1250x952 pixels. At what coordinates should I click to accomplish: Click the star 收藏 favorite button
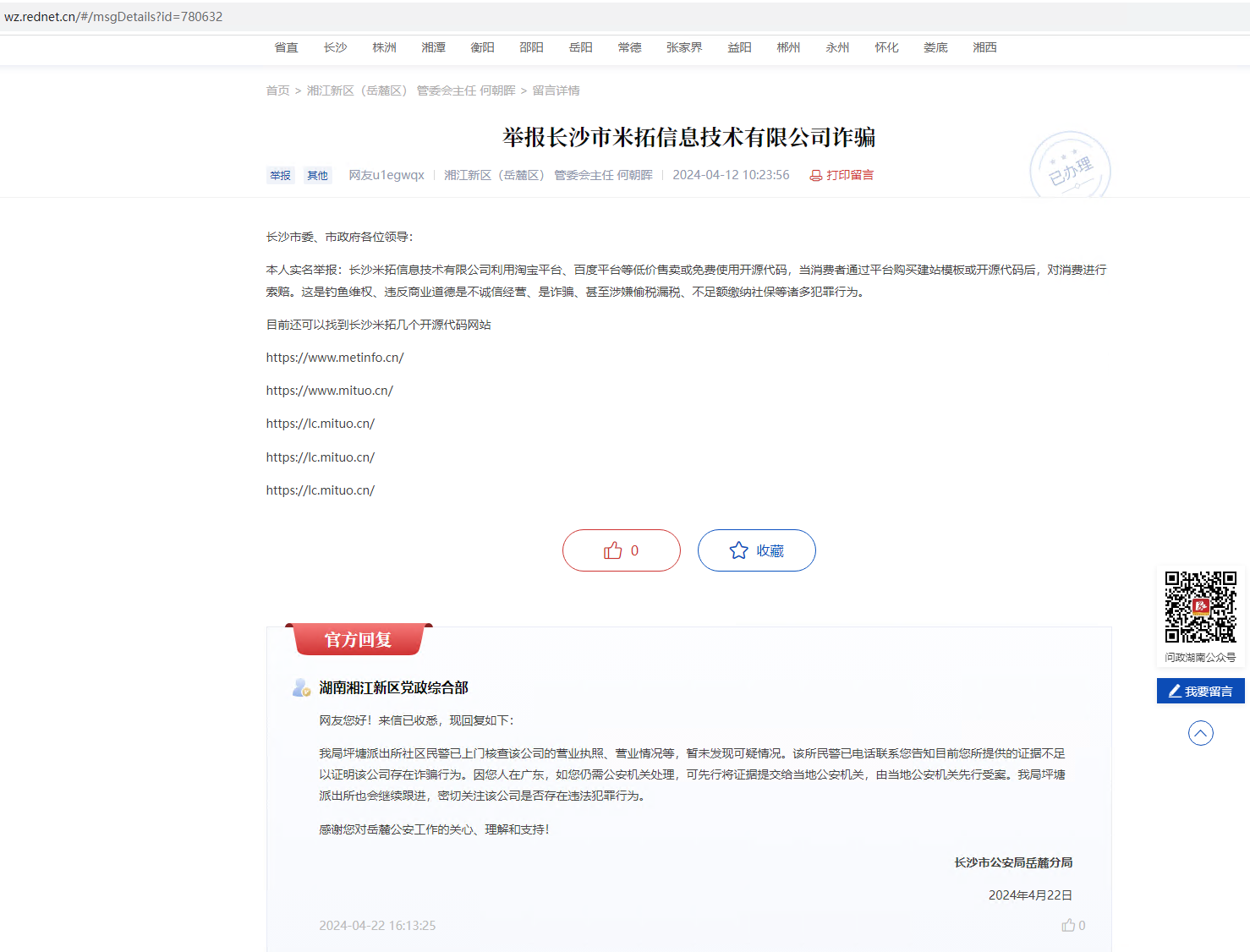point(757,550)
